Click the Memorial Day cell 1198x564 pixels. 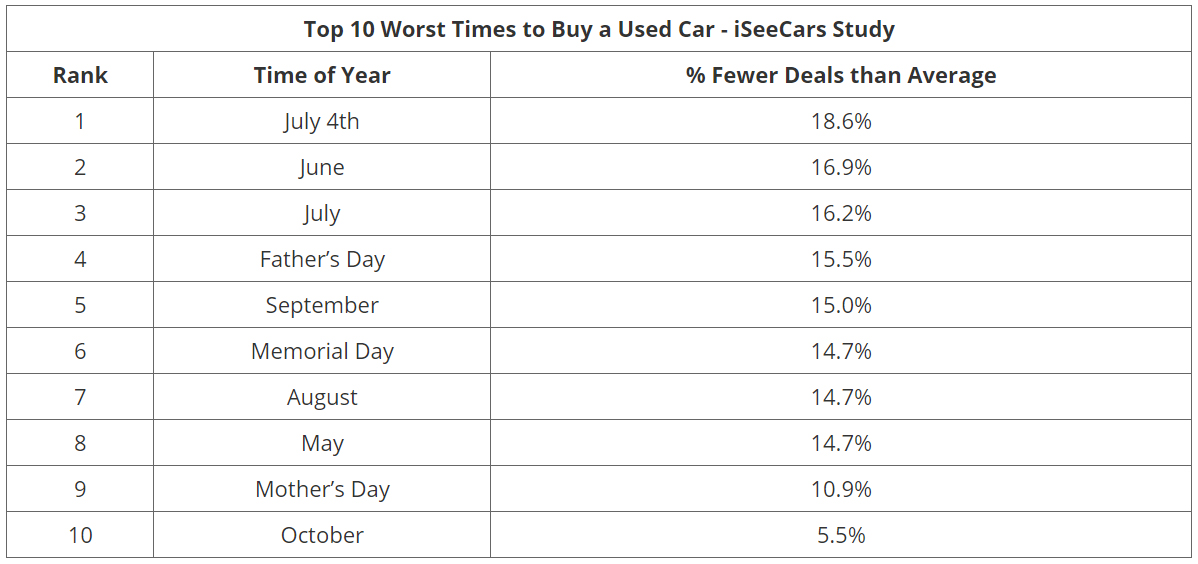pos(322,351)
